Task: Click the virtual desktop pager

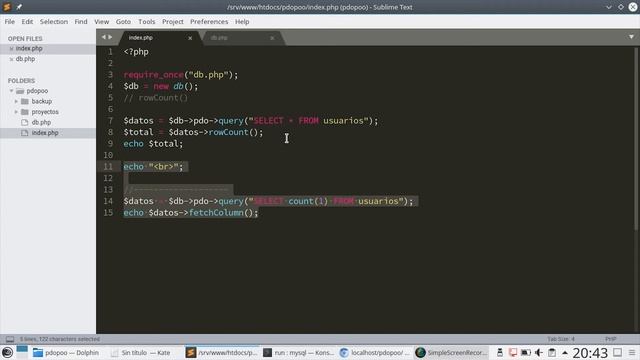Action: point(22,353)
